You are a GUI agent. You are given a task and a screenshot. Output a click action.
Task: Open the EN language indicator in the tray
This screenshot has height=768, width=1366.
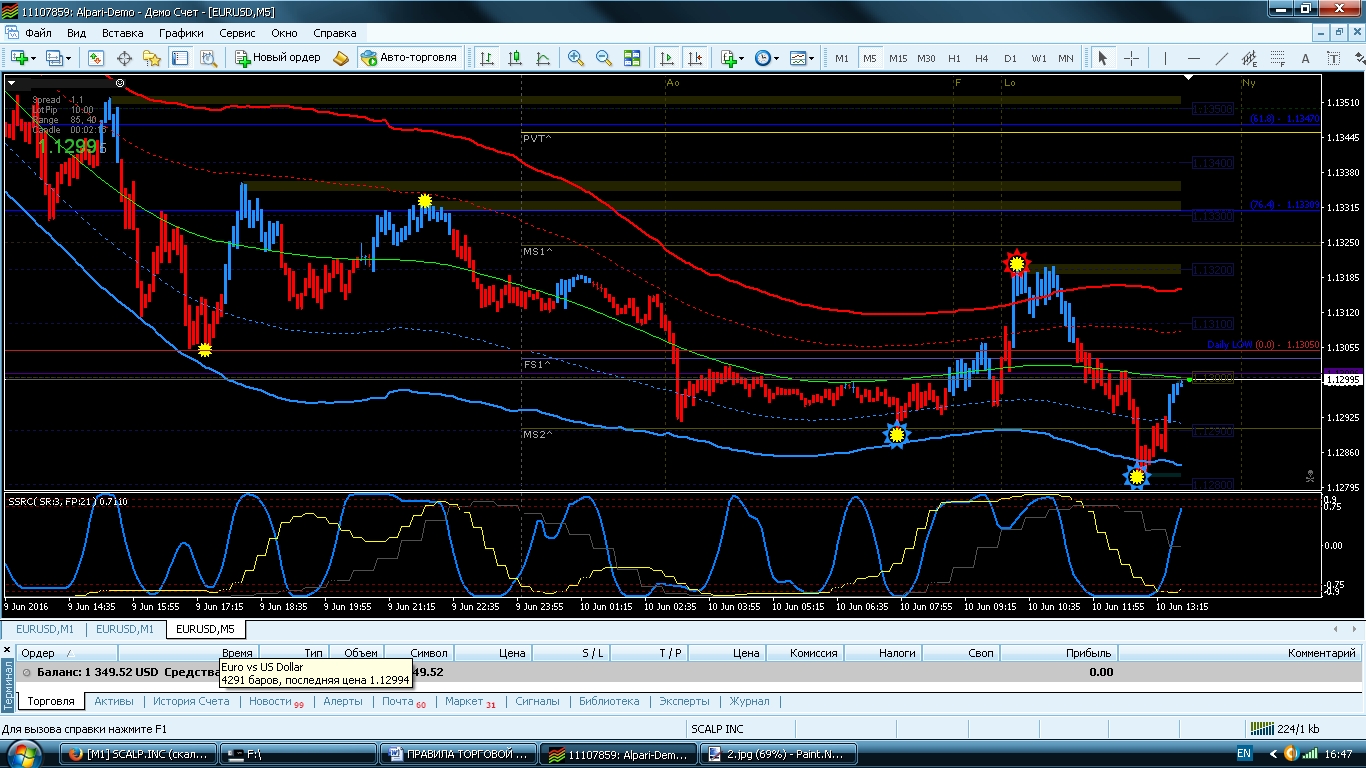coord(1244,753)
